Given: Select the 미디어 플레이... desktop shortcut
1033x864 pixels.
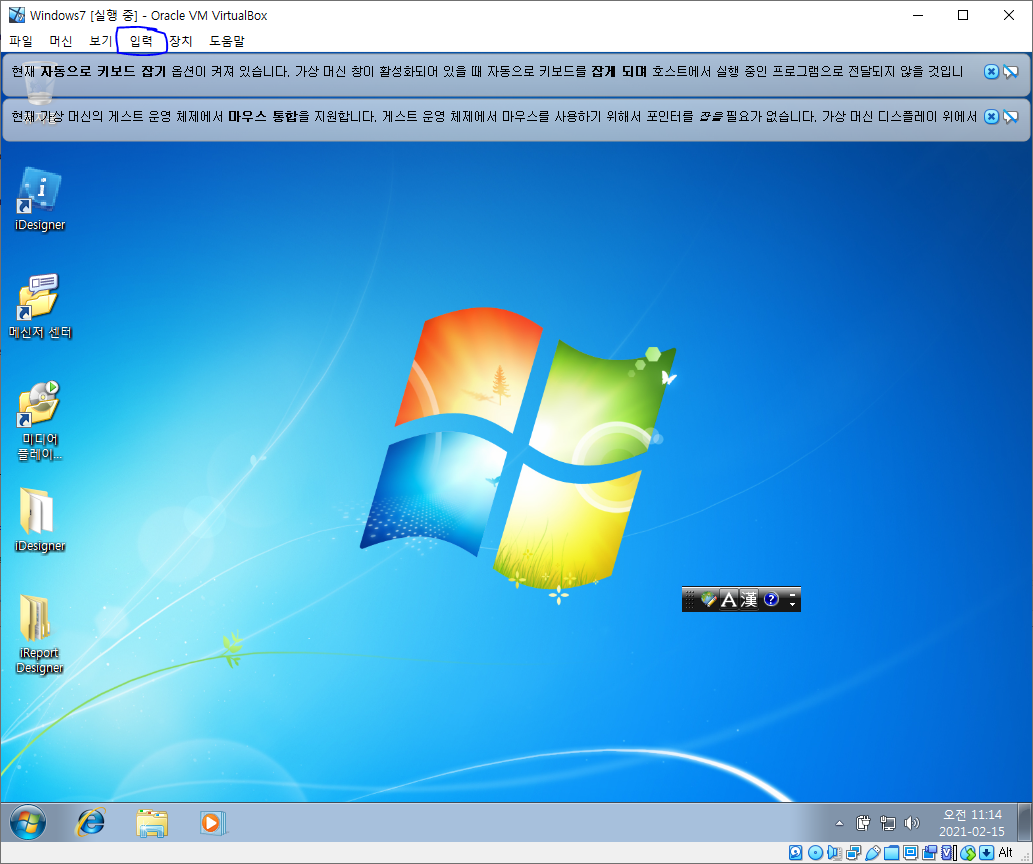Looking at the screenshot, I should coord(40,420).
